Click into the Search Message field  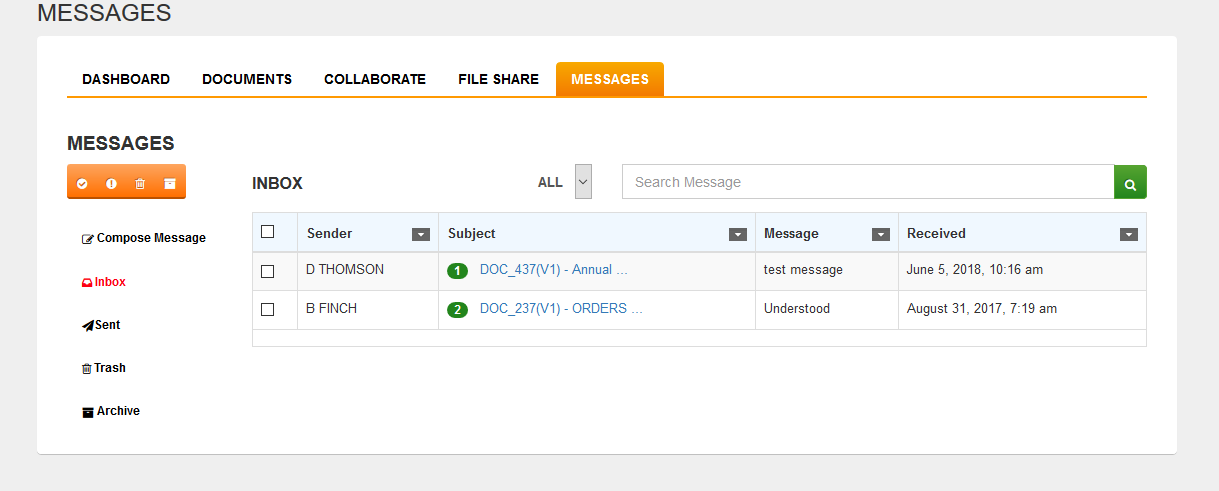coord(868,182)
